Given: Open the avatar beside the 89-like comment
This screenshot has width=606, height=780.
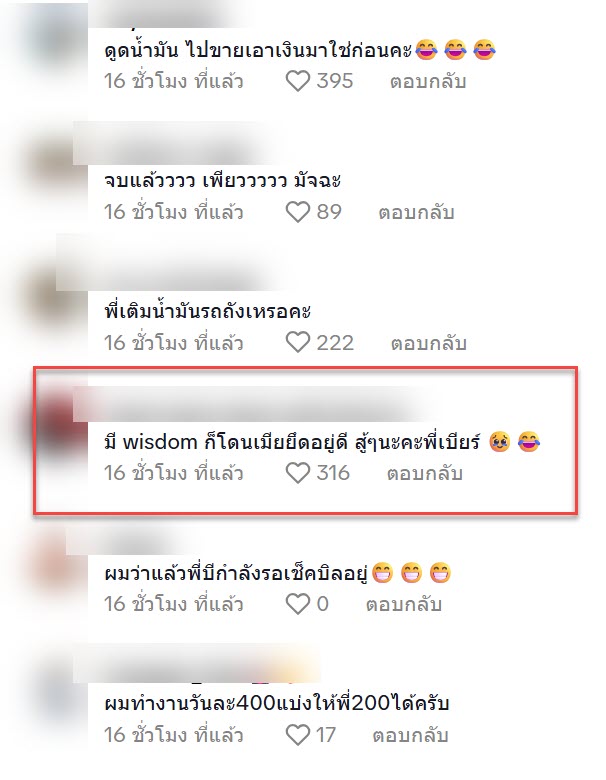Looking at the screenshot, I should [55, 167].
